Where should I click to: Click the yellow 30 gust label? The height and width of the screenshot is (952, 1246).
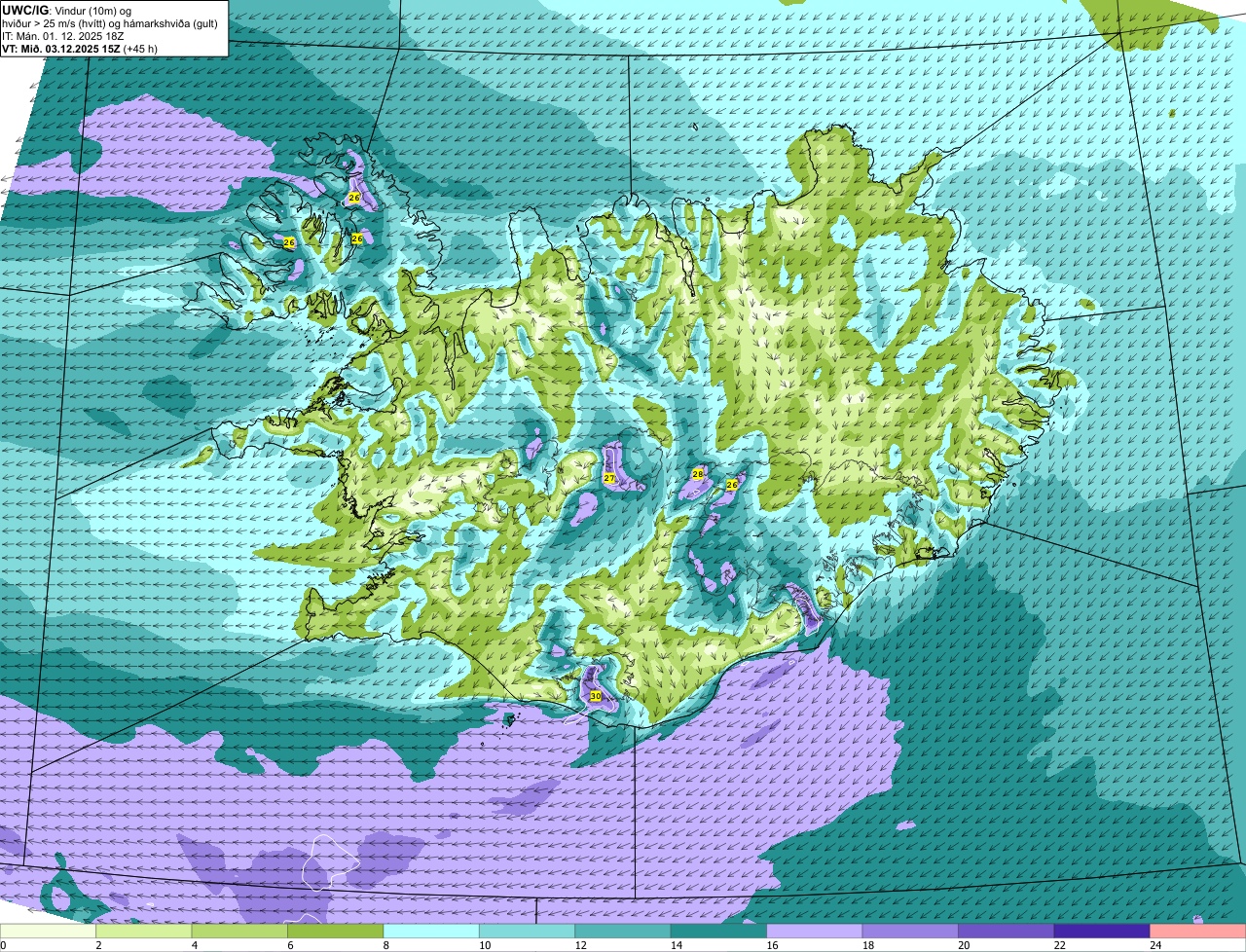pyautogui.click(x=596, y=696)
